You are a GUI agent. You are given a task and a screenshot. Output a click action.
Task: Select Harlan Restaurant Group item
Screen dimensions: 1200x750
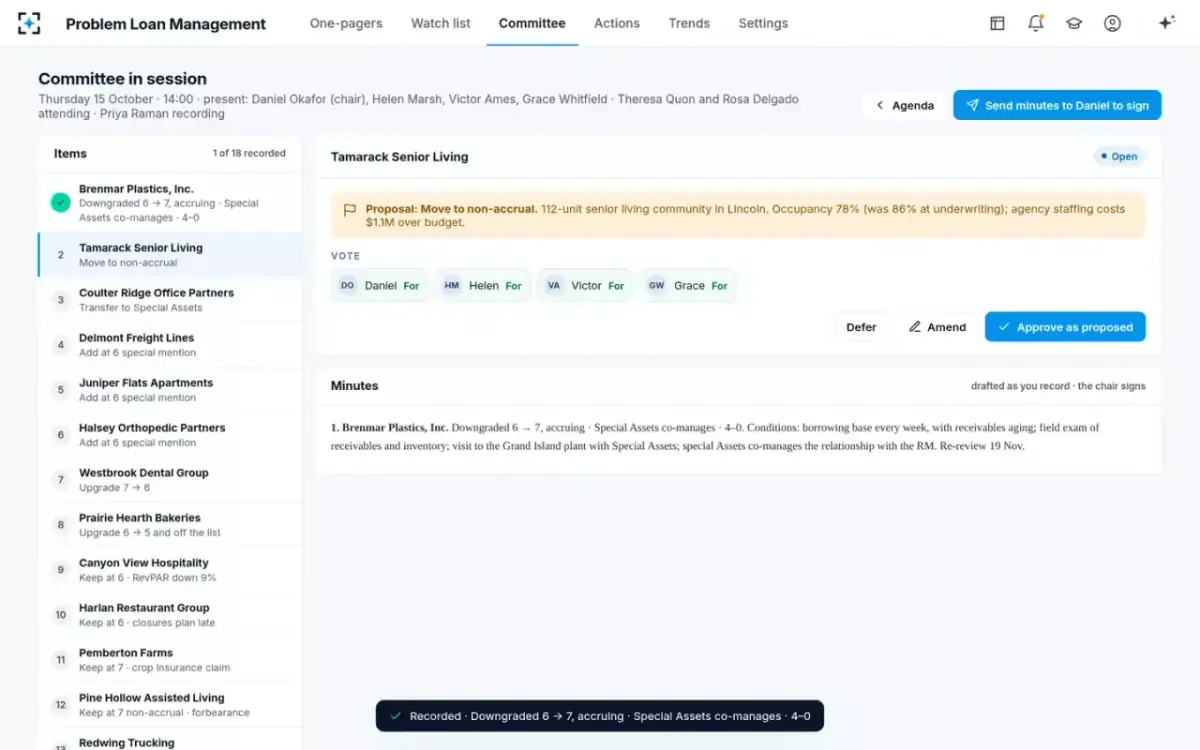pyautogui.click(x=170, y=615)
